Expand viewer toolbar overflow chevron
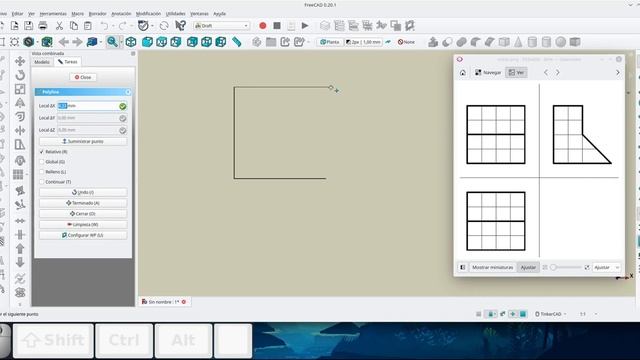This screenshot has width=640, height=360. (618, 72)
